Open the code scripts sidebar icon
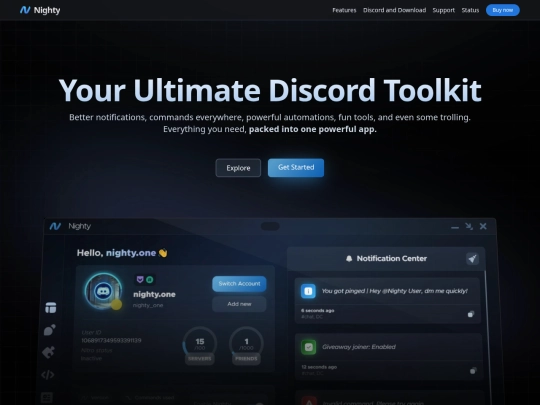540x405 pixels. point(48,374)
